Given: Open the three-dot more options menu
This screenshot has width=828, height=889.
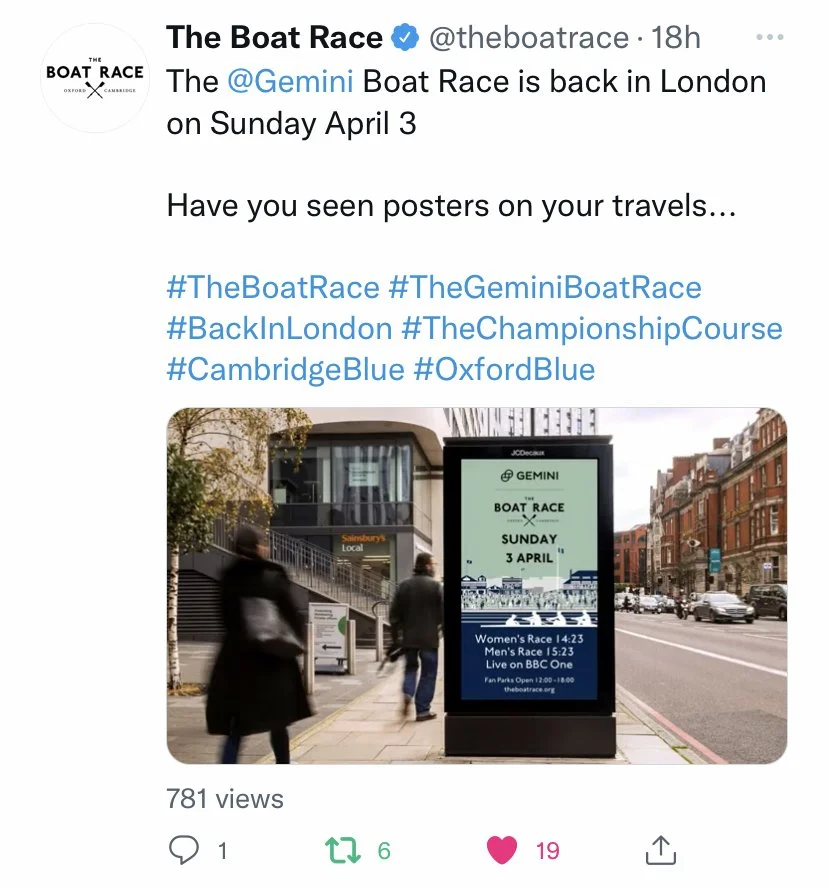Looking at the screenshot, I should click(x=770, y=37).
